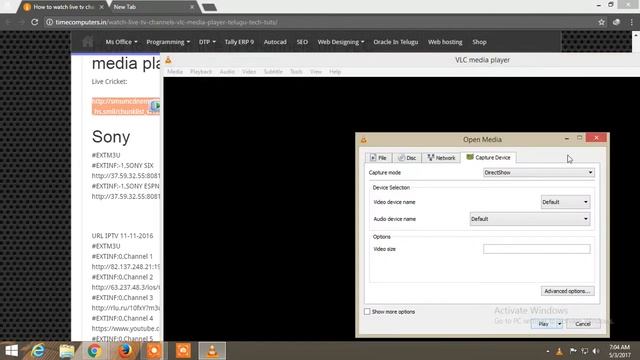
Task: Switch to Chrome from the taskbar
Action: click(94, 351)
